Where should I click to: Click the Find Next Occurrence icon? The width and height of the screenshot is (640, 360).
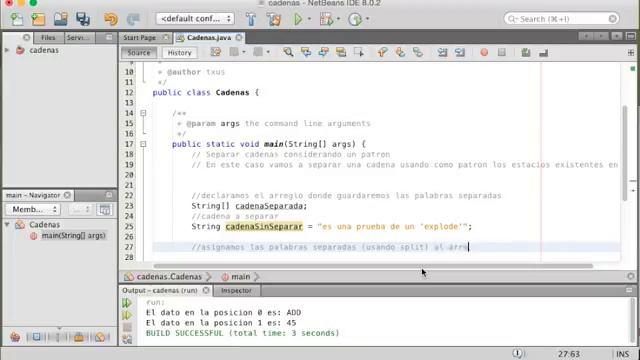323,52
